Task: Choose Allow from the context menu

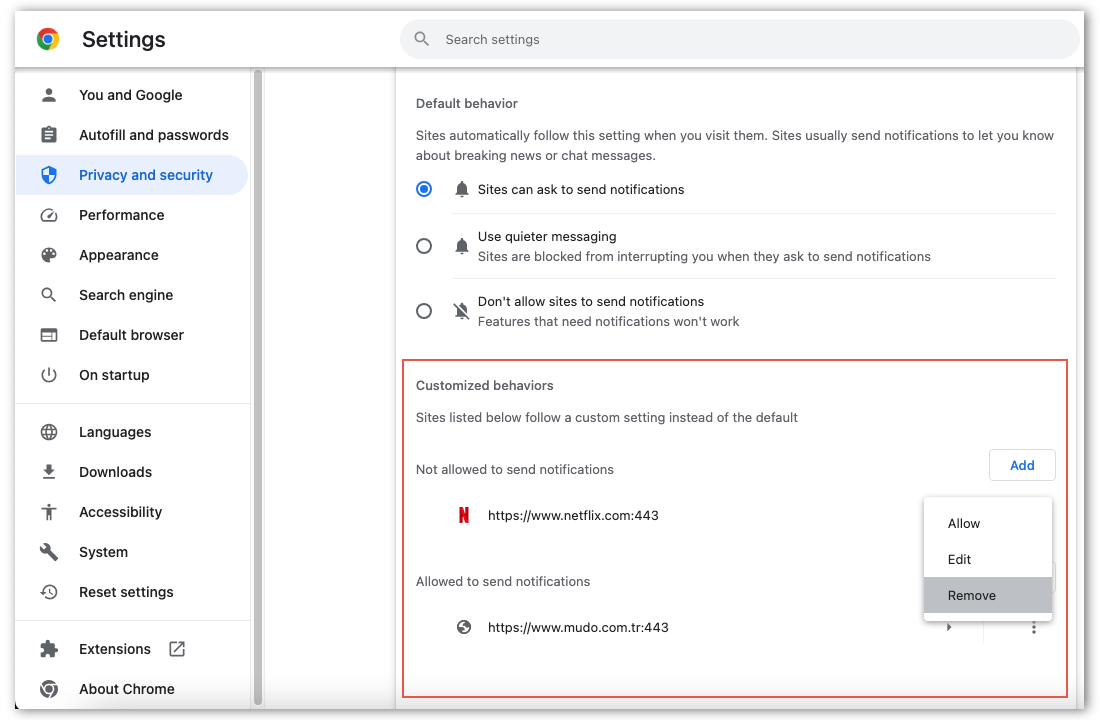Action: [x=963, y=523]
